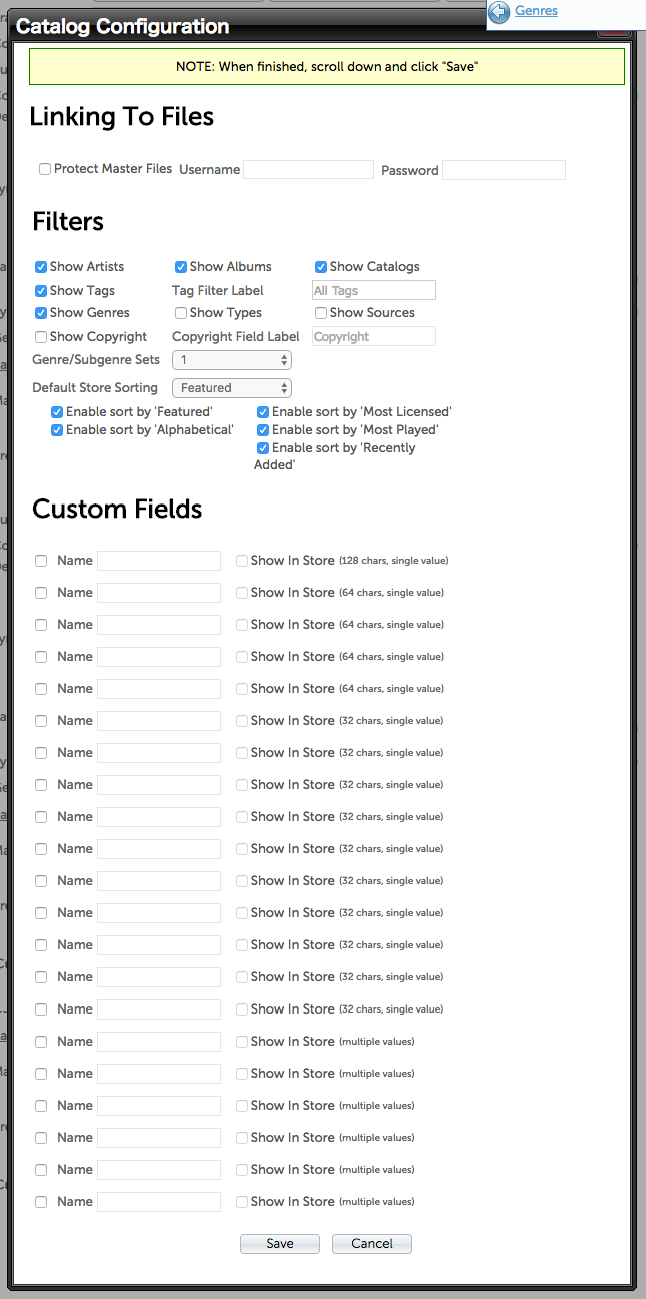This screenshot has width=646, height=1299.
Task: Click the first custom field Name input
Action: (159, 561)
